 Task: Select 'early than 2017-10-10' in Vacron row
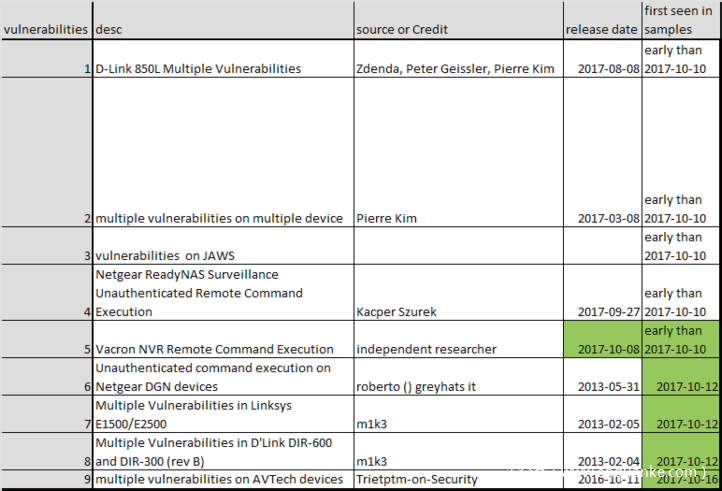[681, 339]
